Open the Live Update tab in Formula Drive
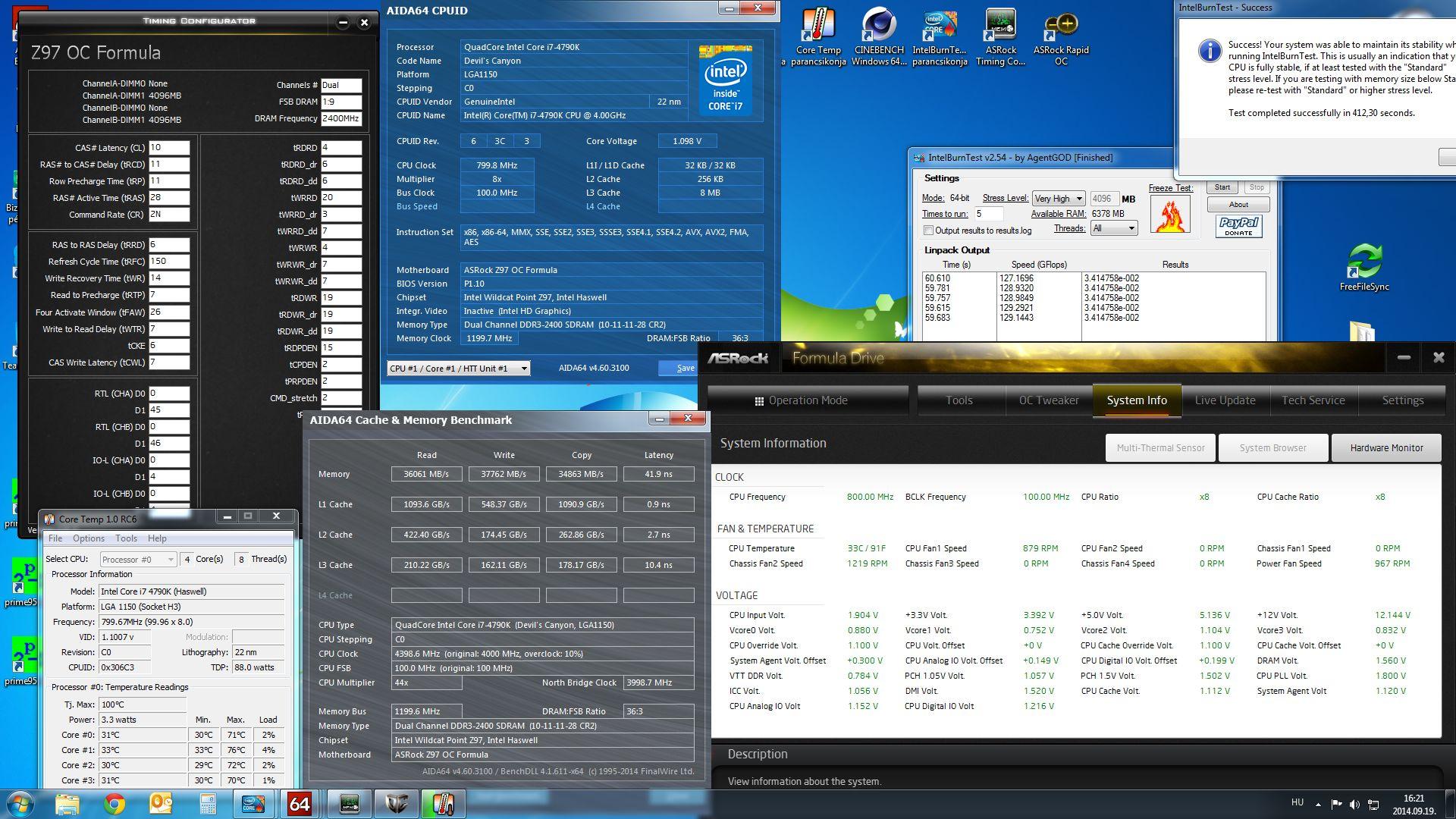Screen dimensions: 1456x819 click(x=1225, y=400)
